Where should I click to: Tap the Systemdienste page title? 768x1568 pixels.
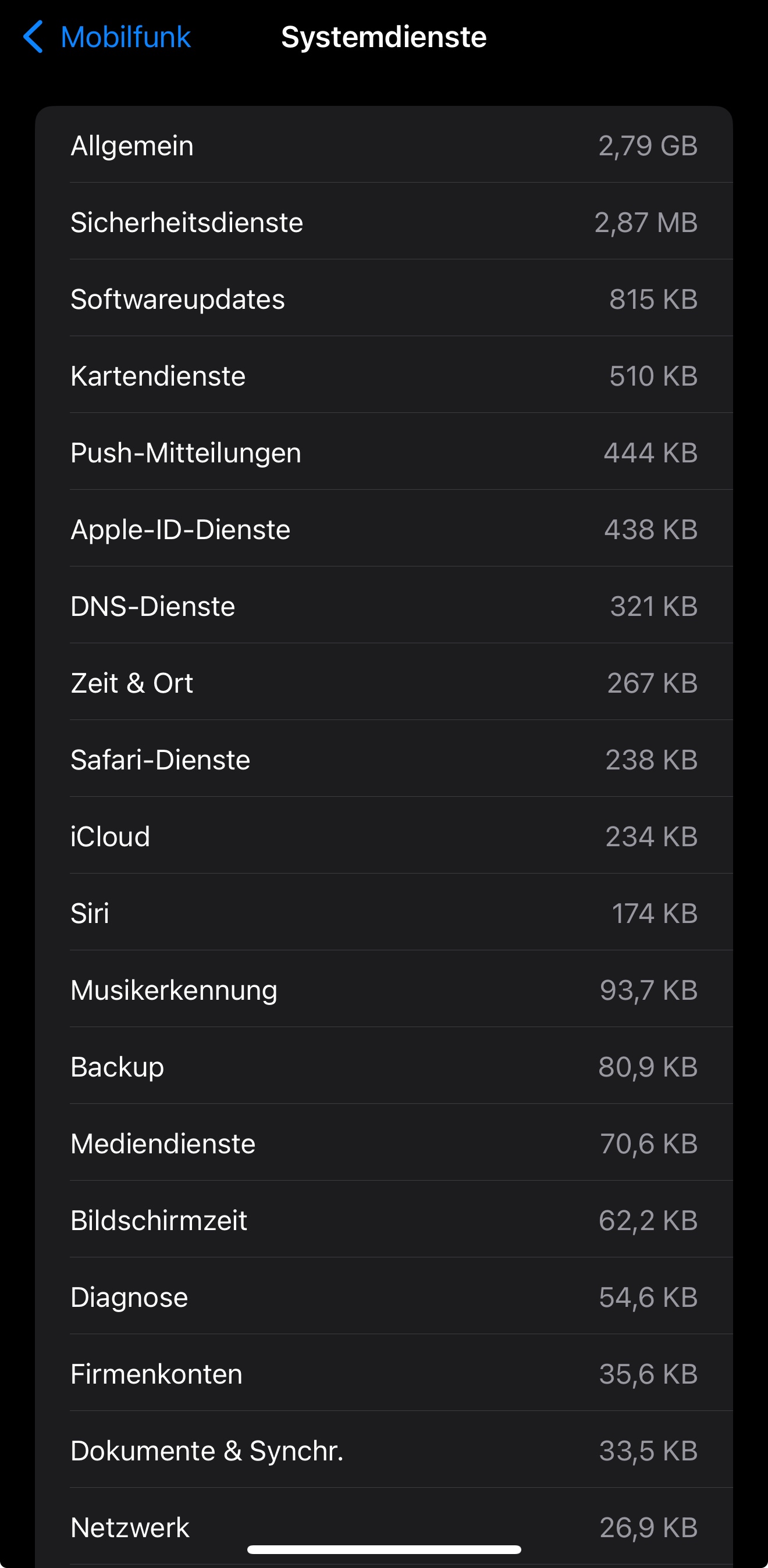(x=383, y=37)
